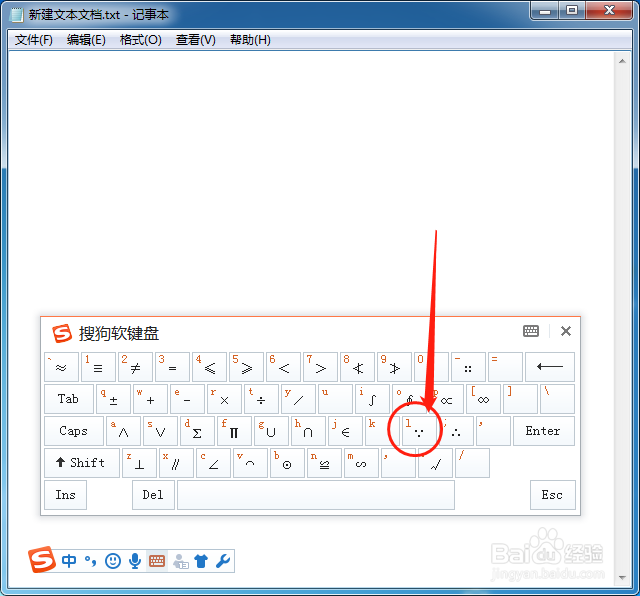Click the Notepad scrollbar up arrow

(622, 61)
